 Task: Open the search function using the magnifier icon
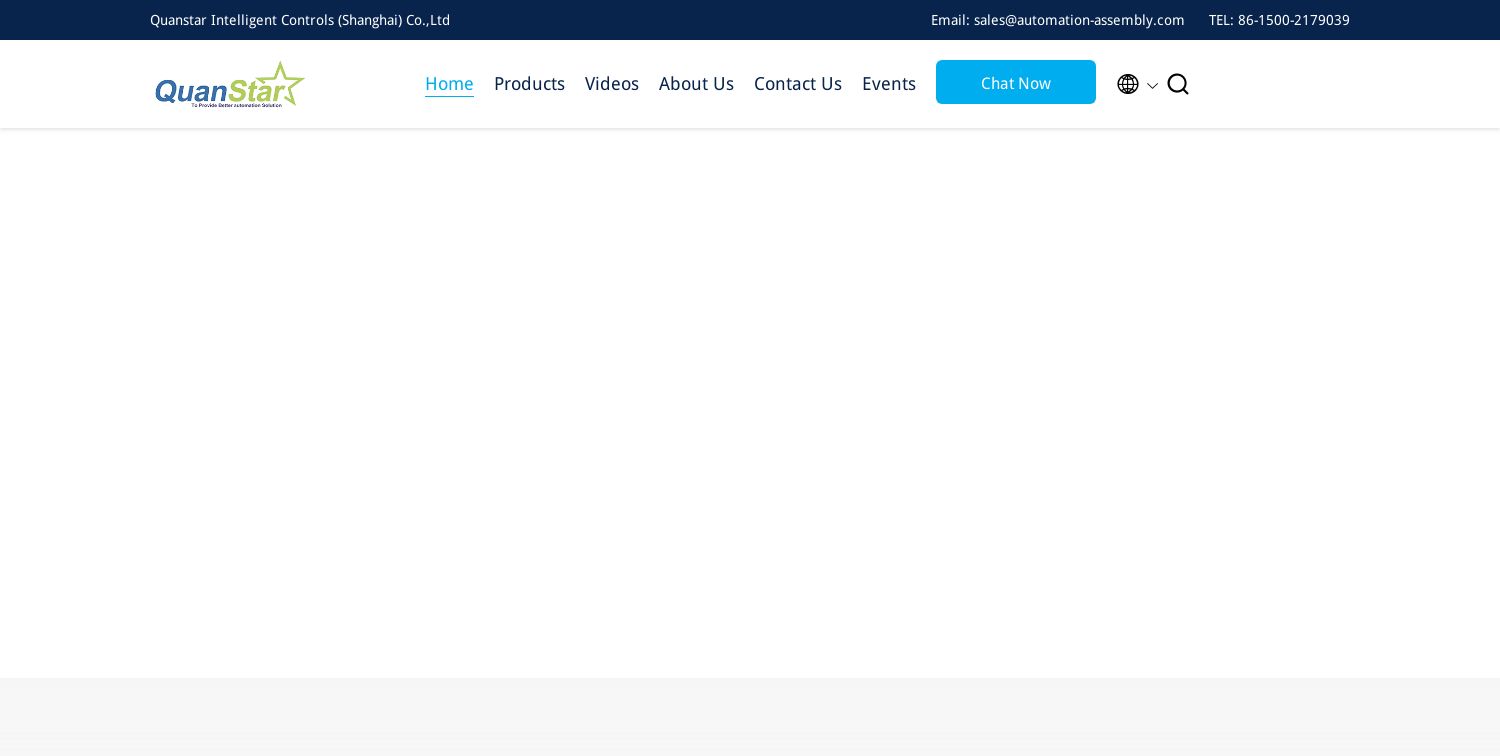(x=1178, y=84)
